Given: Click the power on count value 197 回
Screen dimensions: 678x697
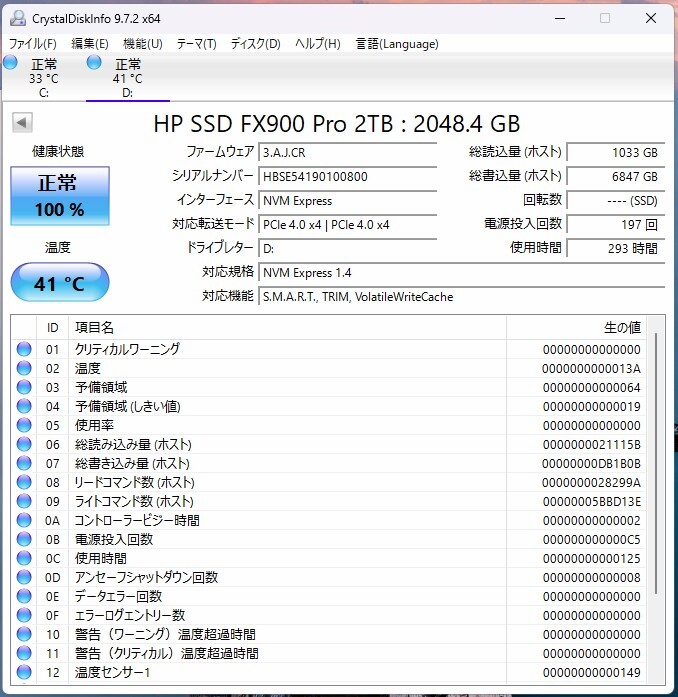Looking at the screenshot, I should (x=616, y=224).
